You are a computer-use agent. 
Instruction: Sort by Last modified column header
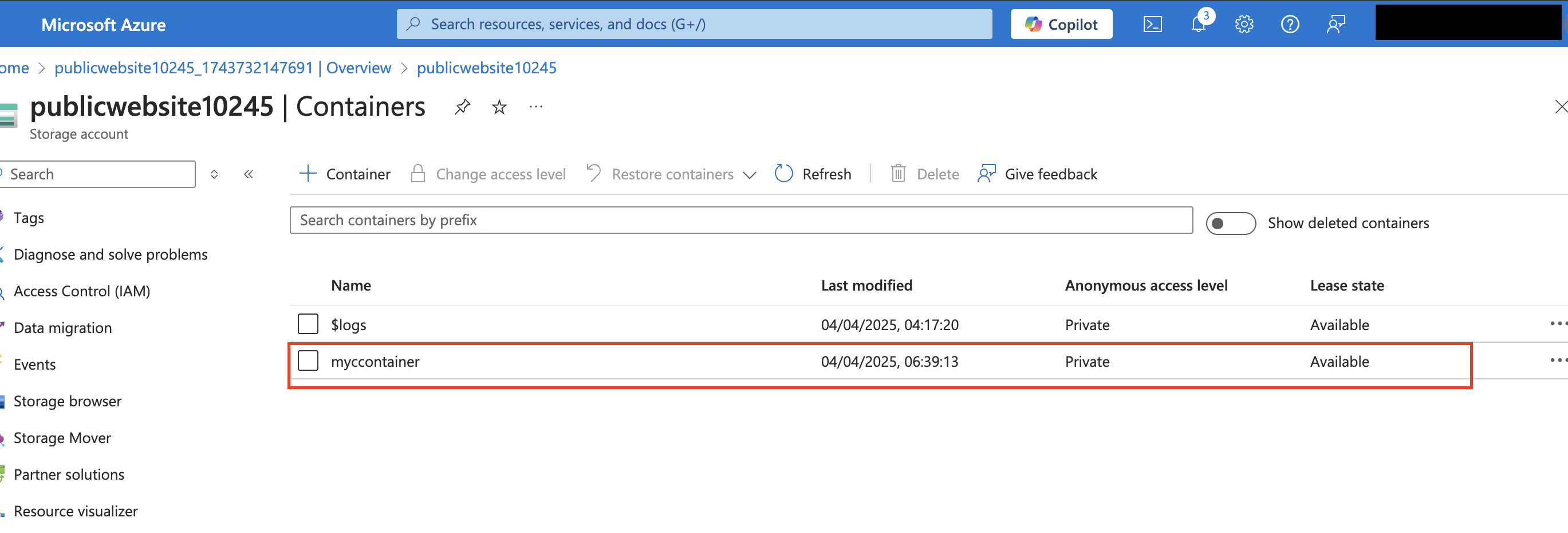(866, 285)
